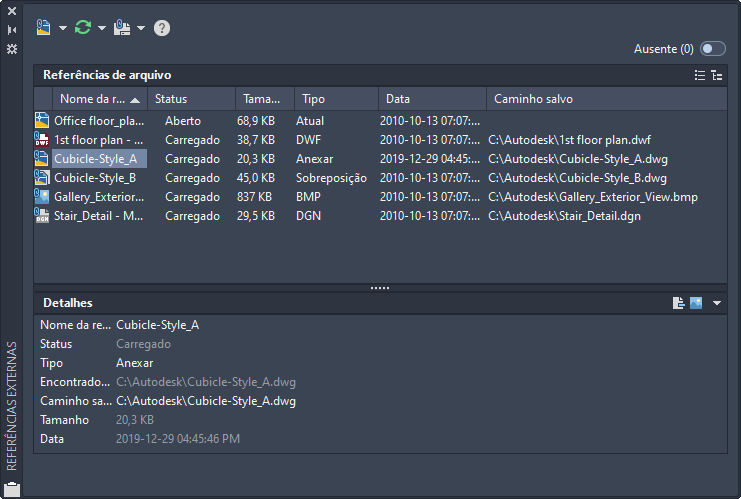Image resolution: width=741 pixels, height=499 pixels.
Task: Open the Attach dropdown arrow
Action: [x=63, y=28]
